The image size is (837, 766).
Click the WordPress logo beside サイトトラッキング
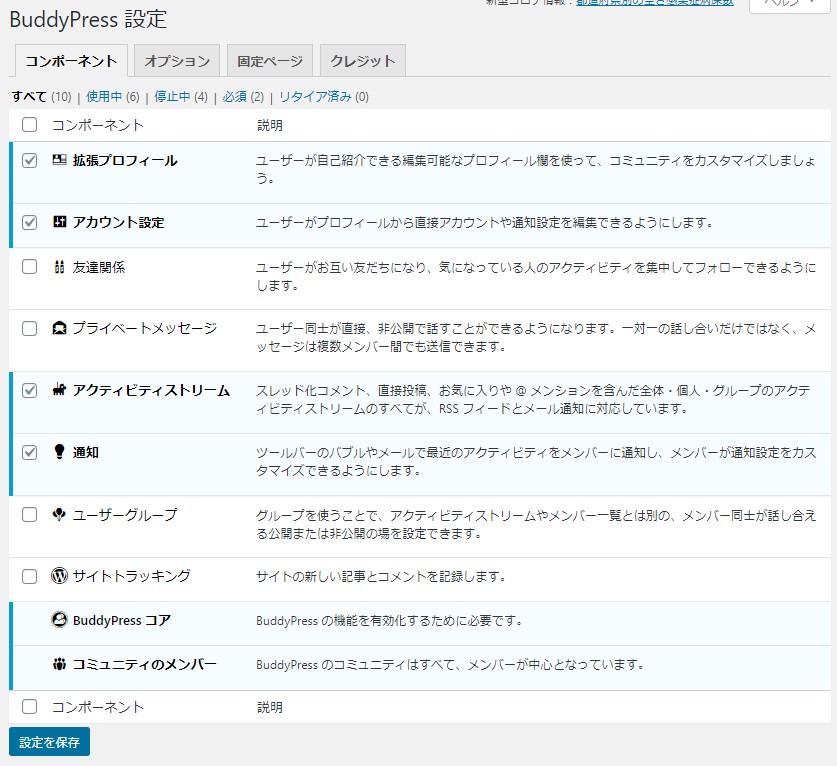(57, 577)
